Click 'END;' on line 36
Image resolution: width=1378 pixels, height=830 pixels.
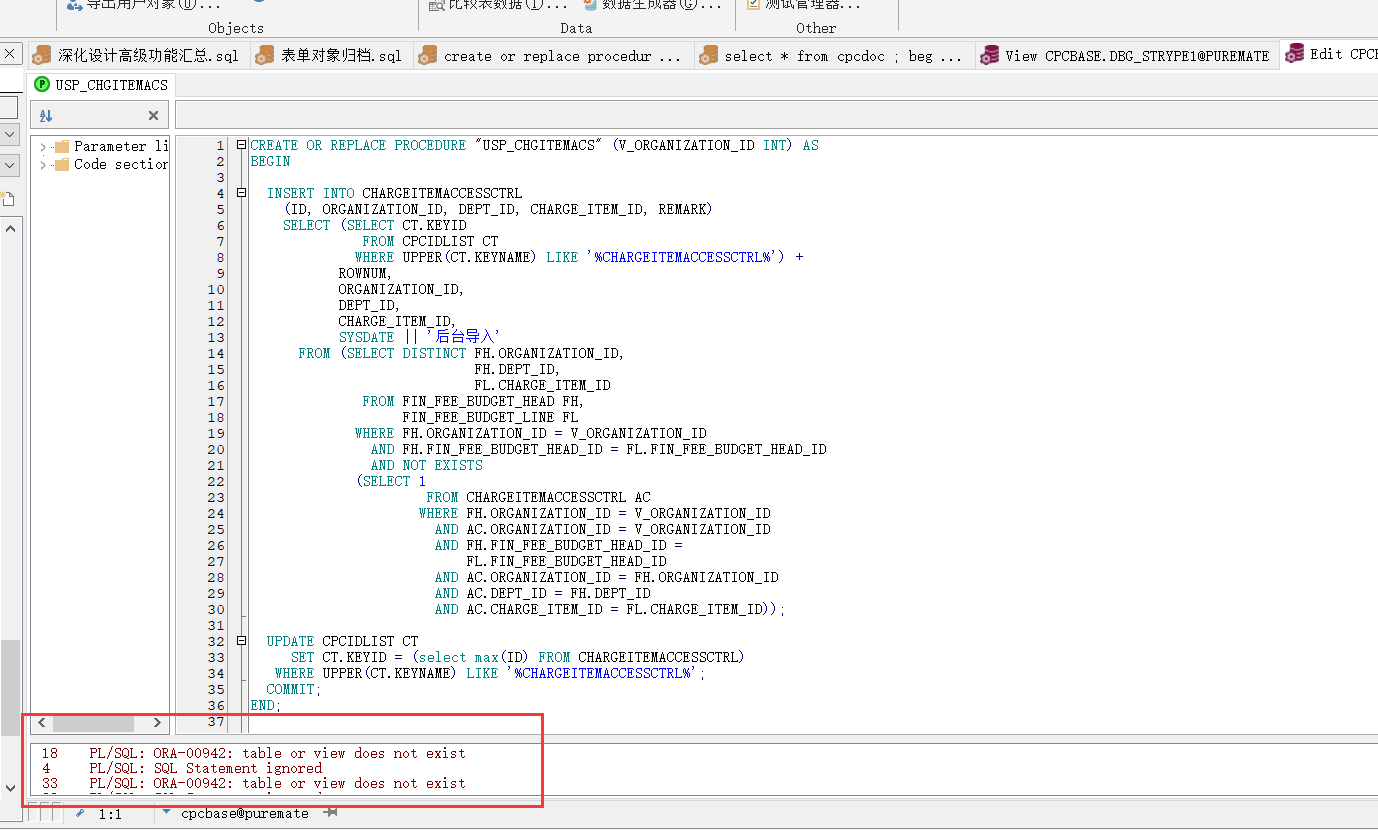coord(266,705)
